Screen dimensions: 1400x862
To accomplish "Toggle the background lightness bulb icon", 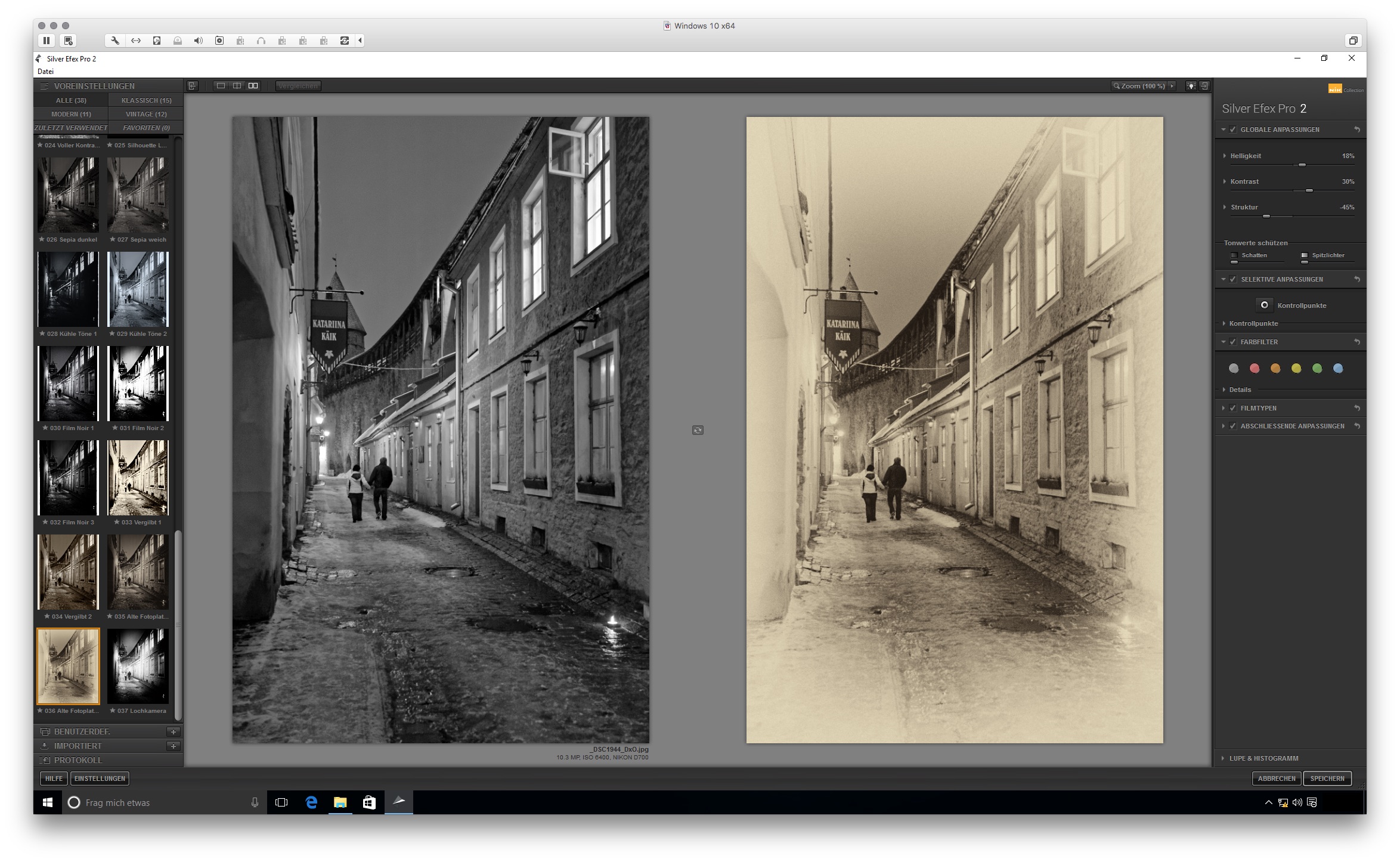I will click(x=1191, y=86).
